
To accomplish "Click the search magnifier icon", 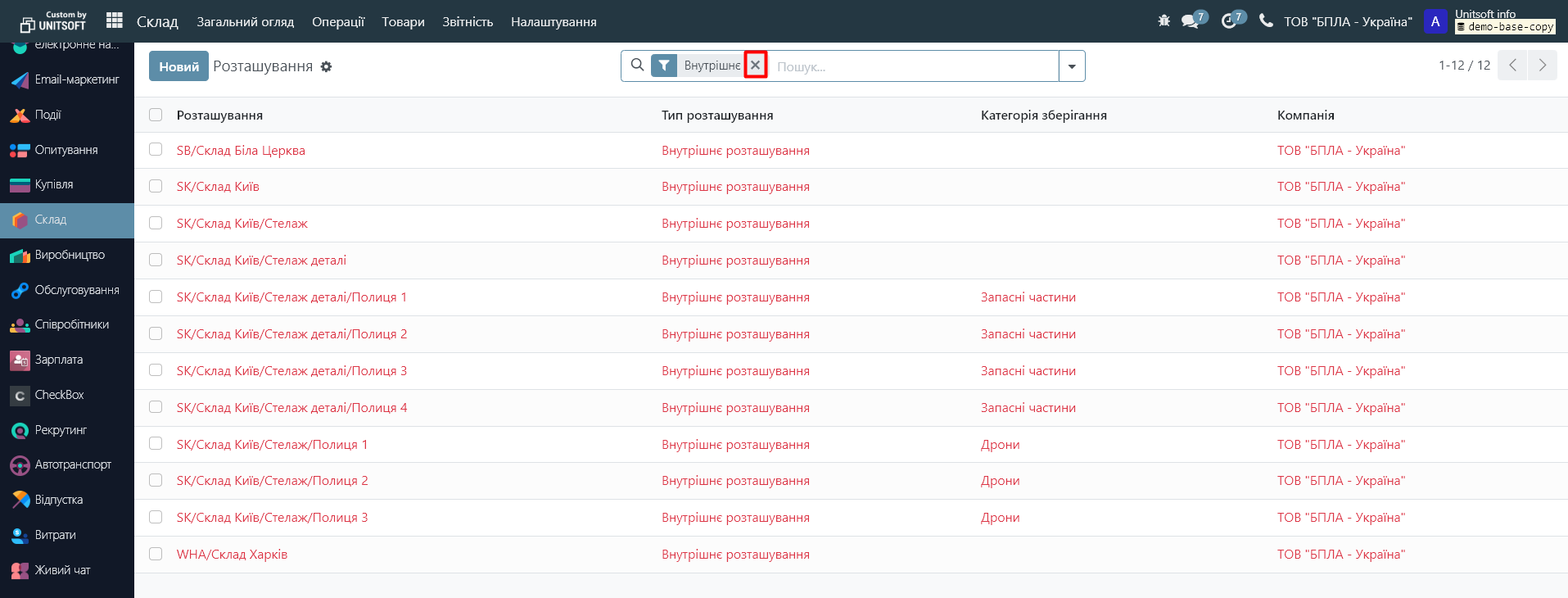I will click(x=637, y=65).
